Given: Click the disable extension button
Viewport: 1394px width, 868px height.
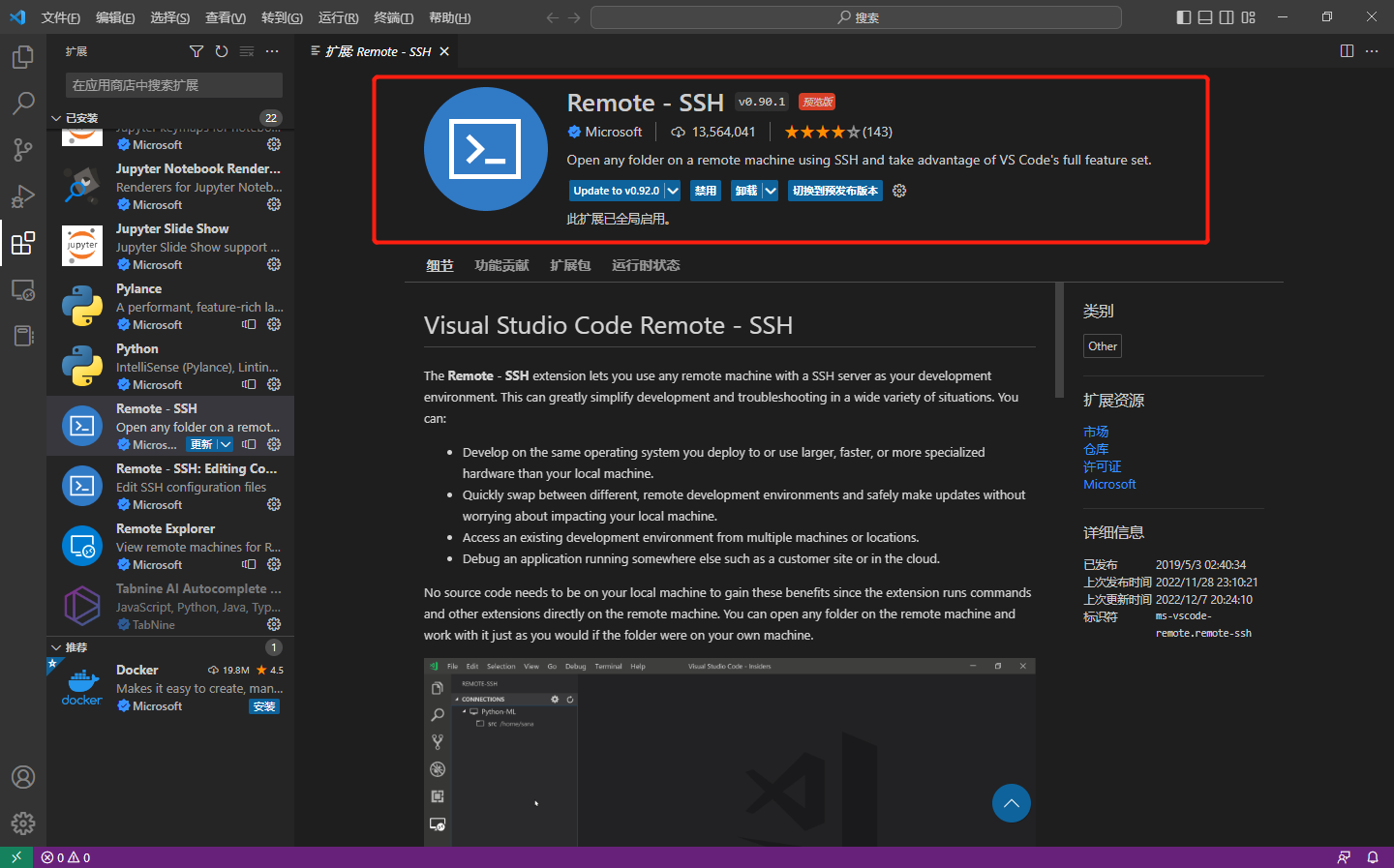Looking at the screenshot, I should click(x=706, y=191).
